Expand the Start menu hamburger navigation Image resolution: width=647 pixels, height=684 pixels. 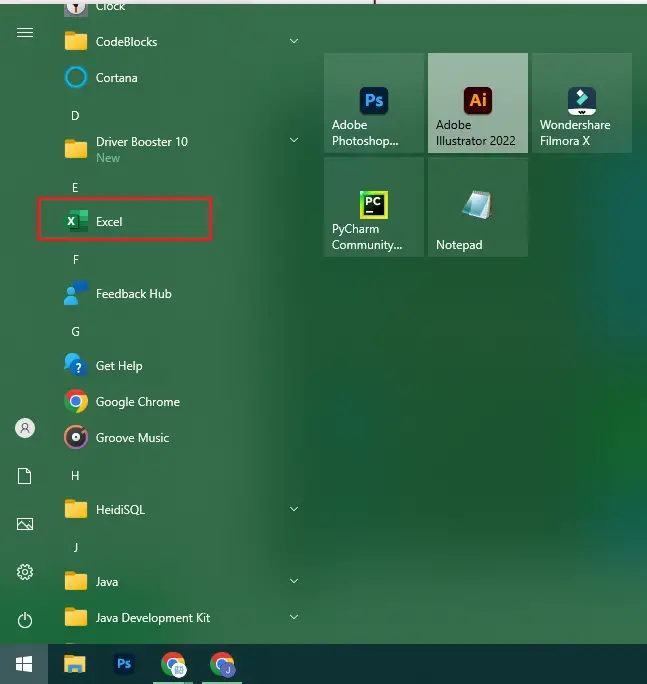point(25,33)
